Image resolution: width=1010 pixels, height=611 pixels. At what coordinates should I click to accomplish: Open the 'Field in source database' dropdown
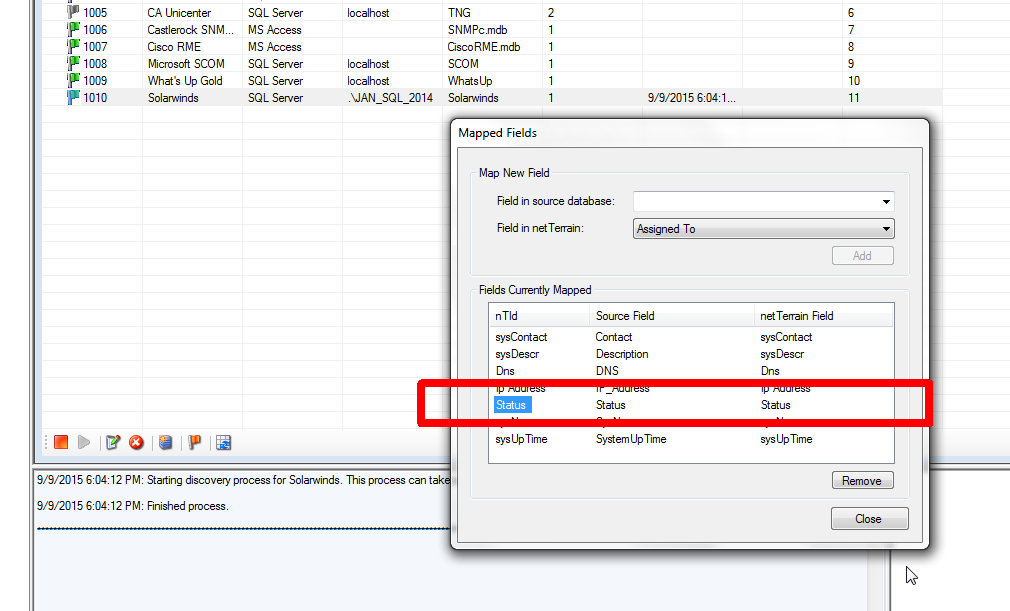(885, 202)
